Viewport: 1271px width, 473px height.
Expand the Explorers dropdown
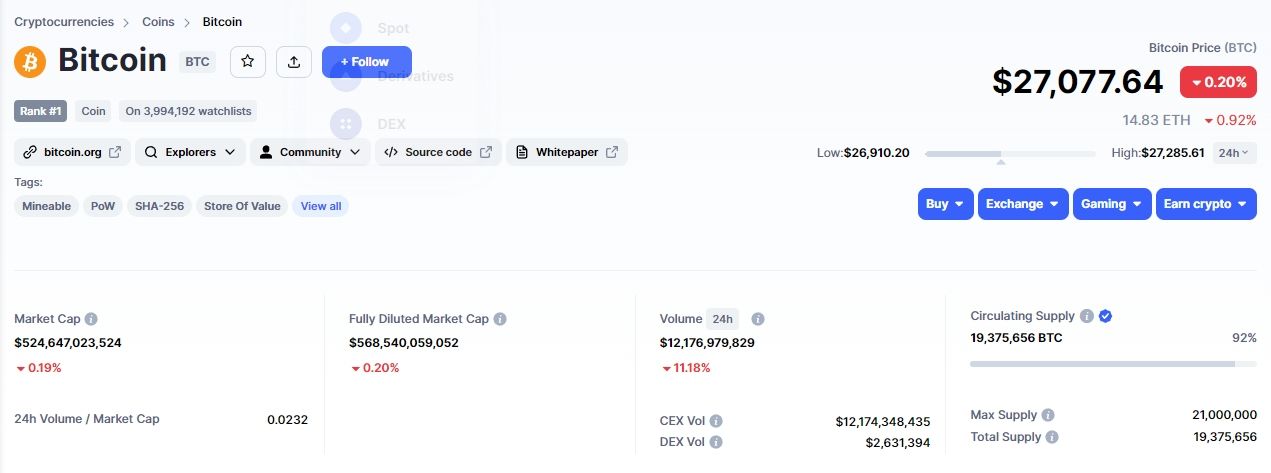pyautogui.click(x=190, y=152)
